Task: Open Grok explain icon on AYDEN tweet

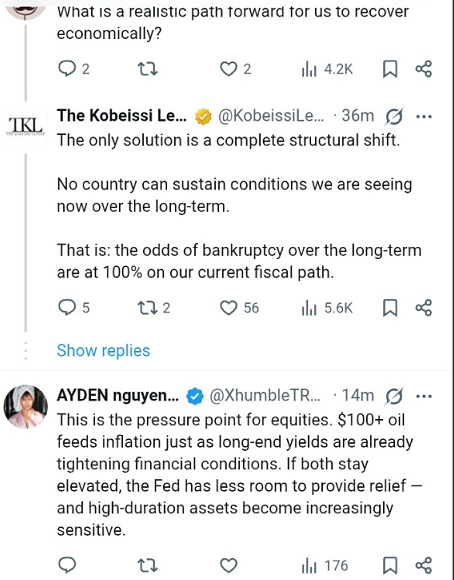Action: click(x=394, y=397)
